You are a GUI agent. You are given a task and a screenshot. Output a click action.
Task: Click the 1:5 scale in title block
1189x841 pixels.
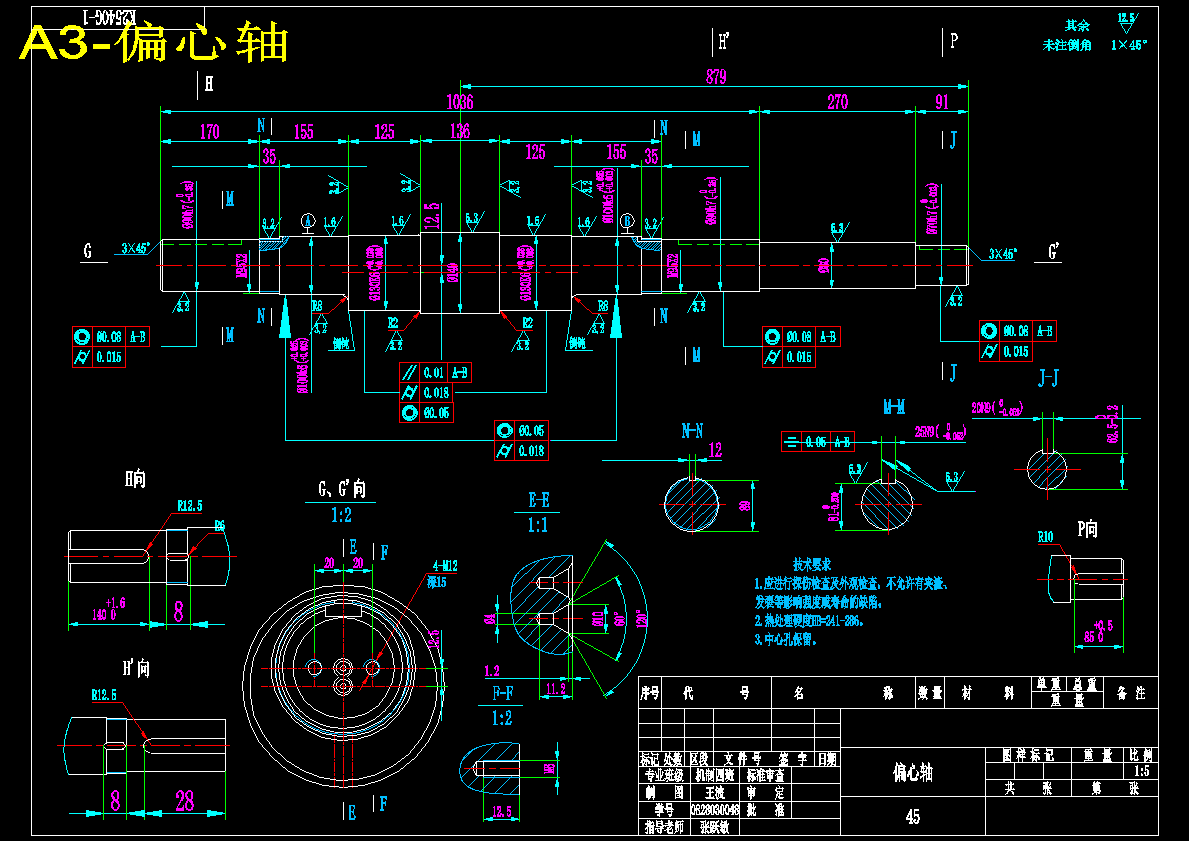coord(1140,772)
